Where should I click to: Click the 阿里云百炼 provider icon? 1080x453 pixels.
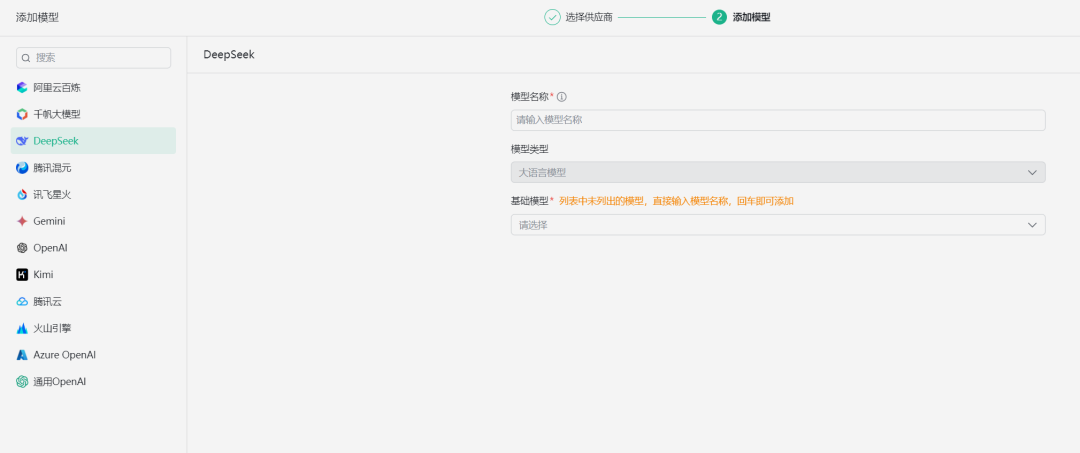pos(22,87)
